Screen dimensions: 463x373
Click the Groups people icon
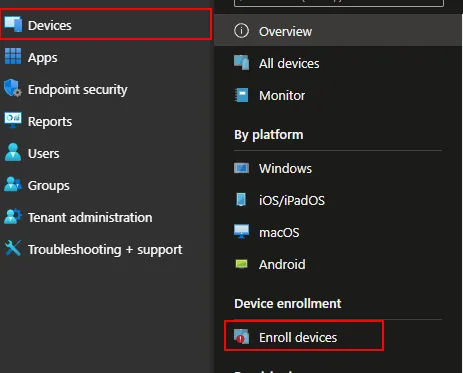click(x=13, y=184)
